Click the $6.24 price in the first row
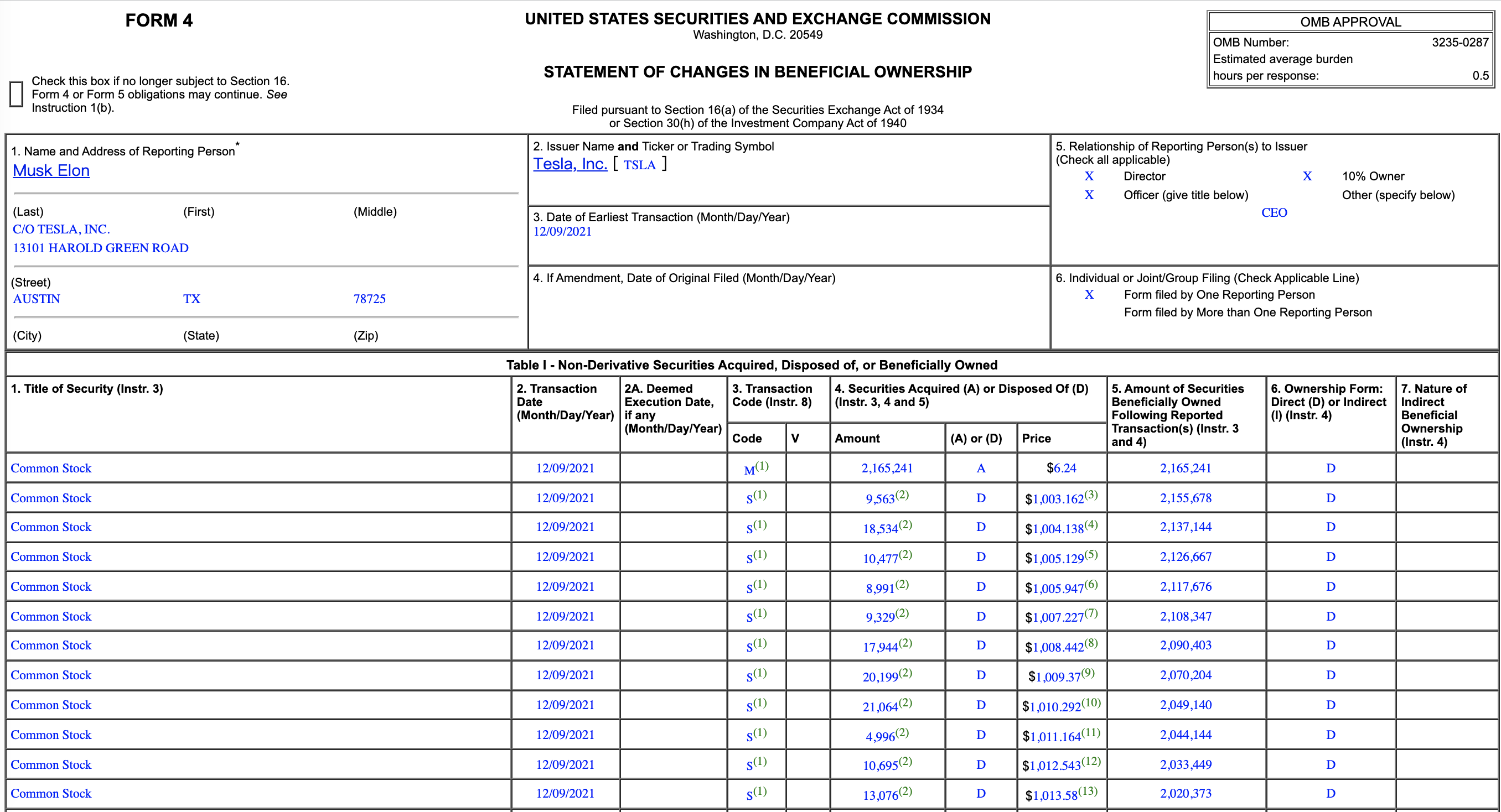This screenshot has height=812, width=1501. (1061, 469)
